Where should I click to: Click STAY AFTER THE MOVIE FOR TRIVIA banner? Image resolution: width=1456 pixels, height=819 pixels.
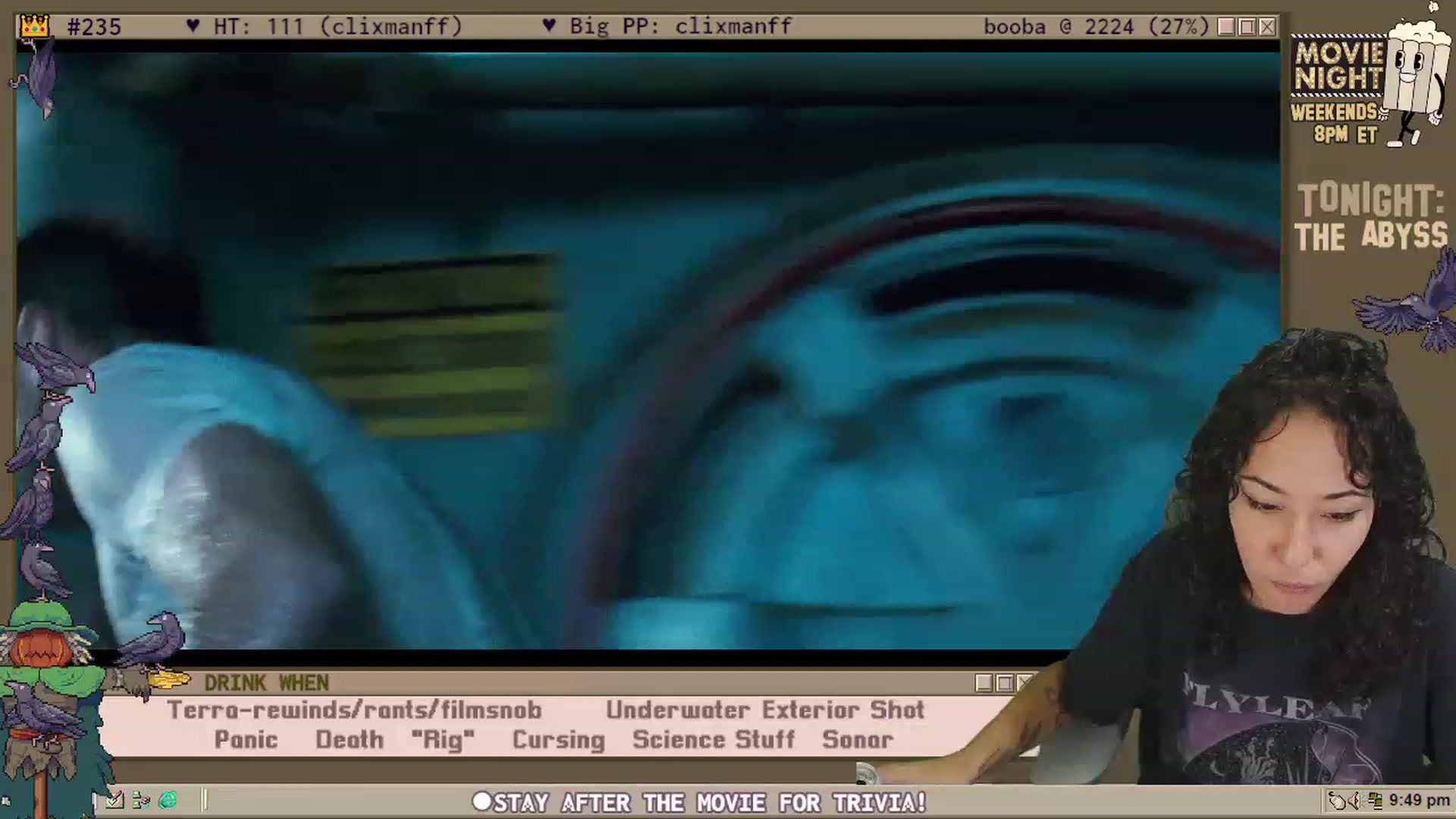[x=710, y=802]
